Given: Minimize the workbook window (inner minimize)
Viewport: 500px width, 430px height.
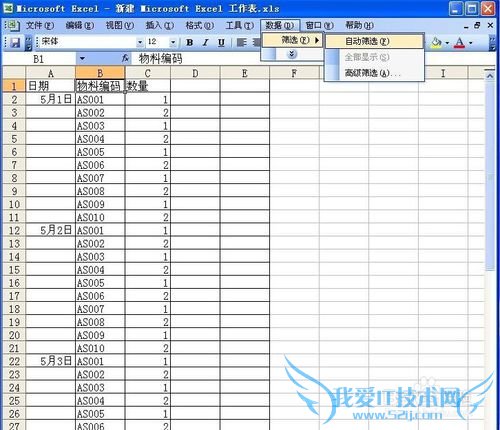Looking at the screenshot, I should pyautogui.click(x=466, y=26).
